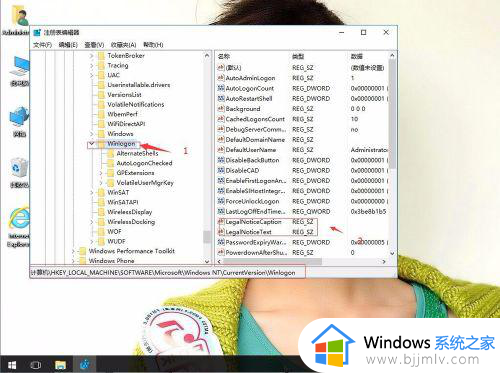Select the WUDF key
Viewport: 500px width, 373px height.
coord(116,241)
